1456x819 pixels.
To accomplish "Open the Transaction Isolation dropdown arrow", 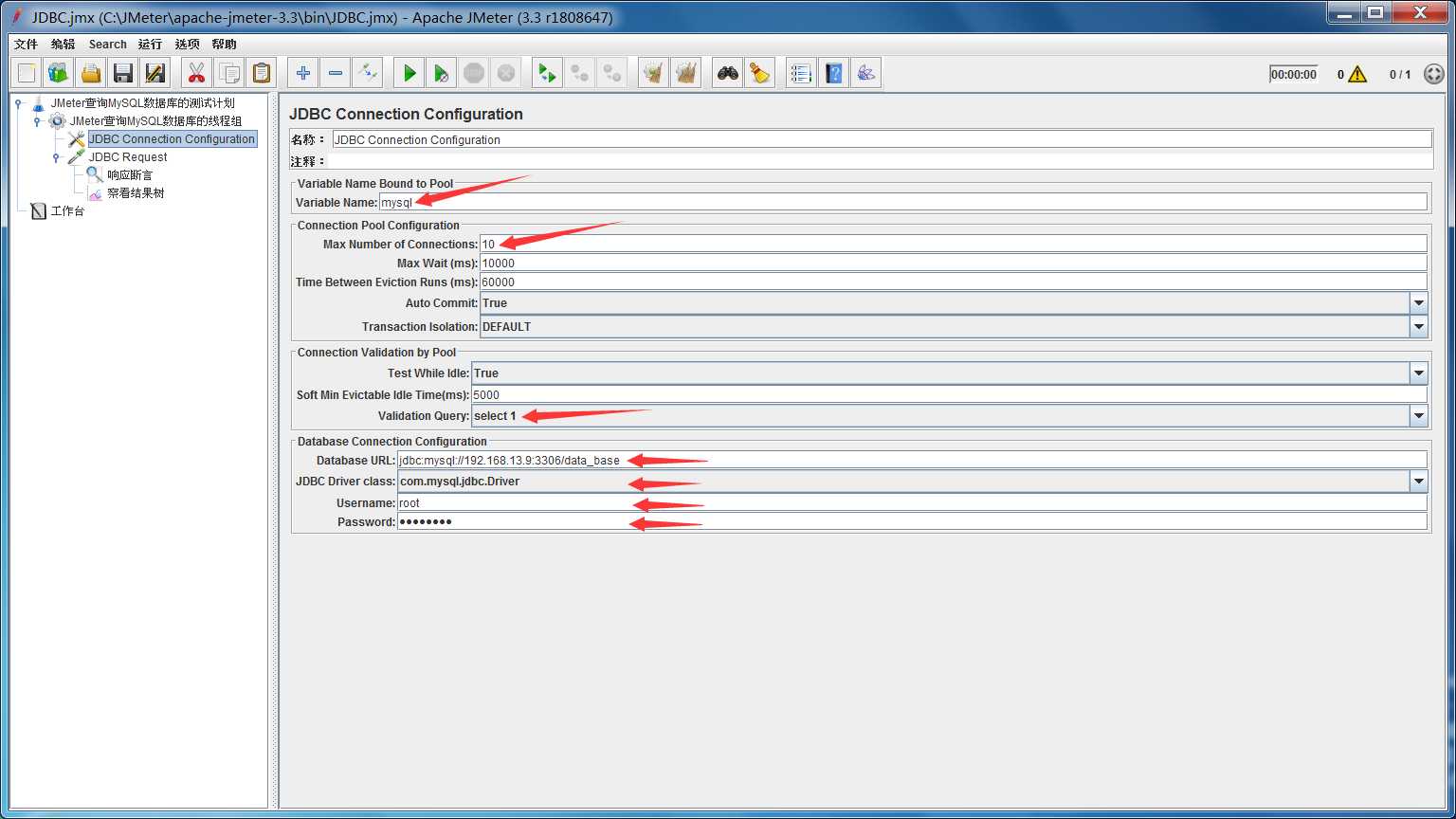I will tap(1418, 326).
